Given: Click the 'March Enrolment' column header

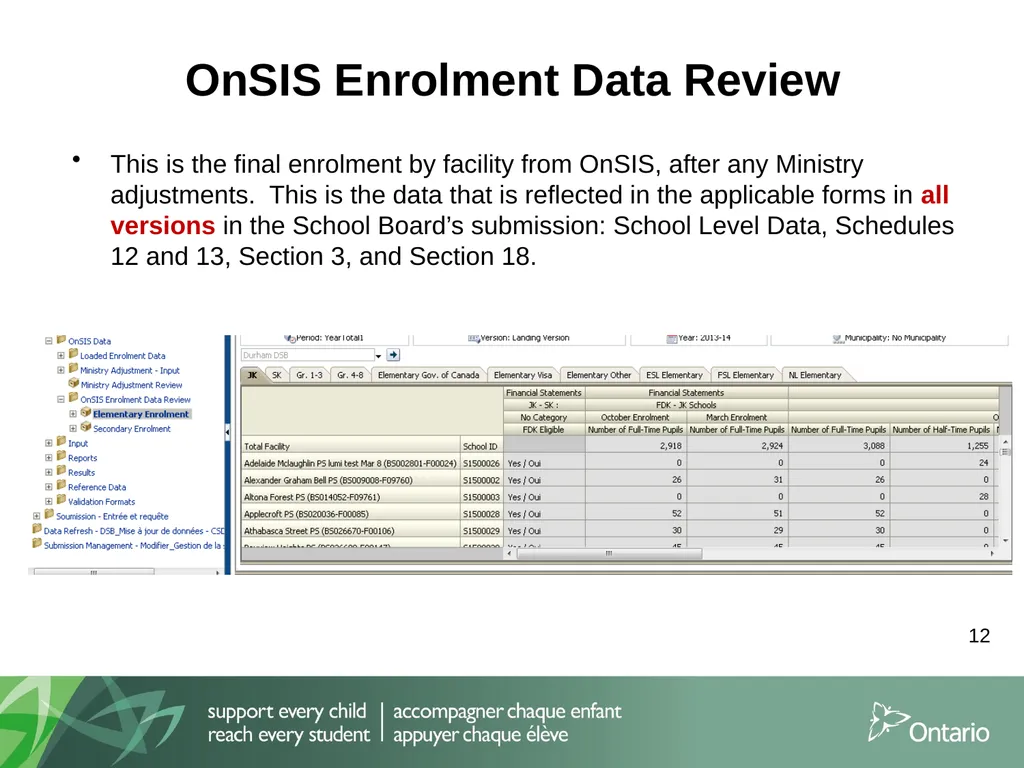Looking at the screenshot, I should pos(737,417).
